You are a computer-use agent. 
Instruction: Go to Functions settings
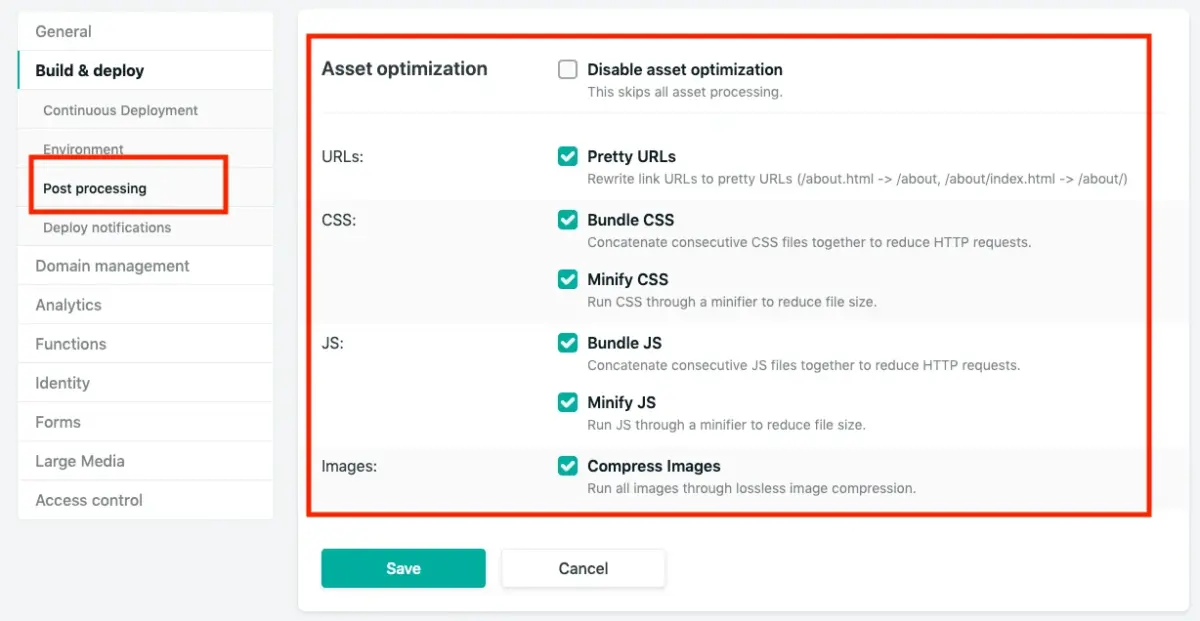coord(69,344)
